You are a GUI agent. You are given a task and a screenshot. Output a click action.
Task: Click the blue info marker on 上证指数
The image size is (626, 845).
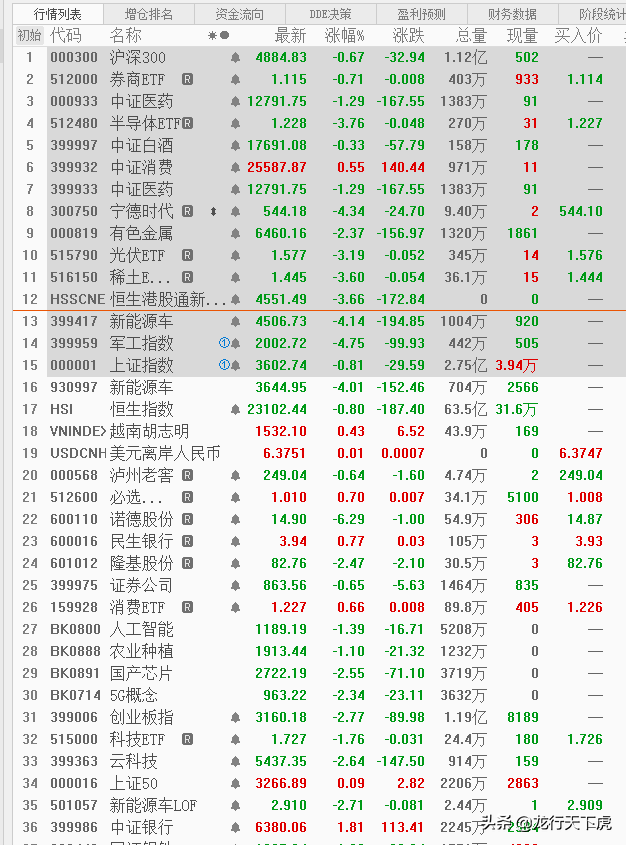(x=224, y=365)
